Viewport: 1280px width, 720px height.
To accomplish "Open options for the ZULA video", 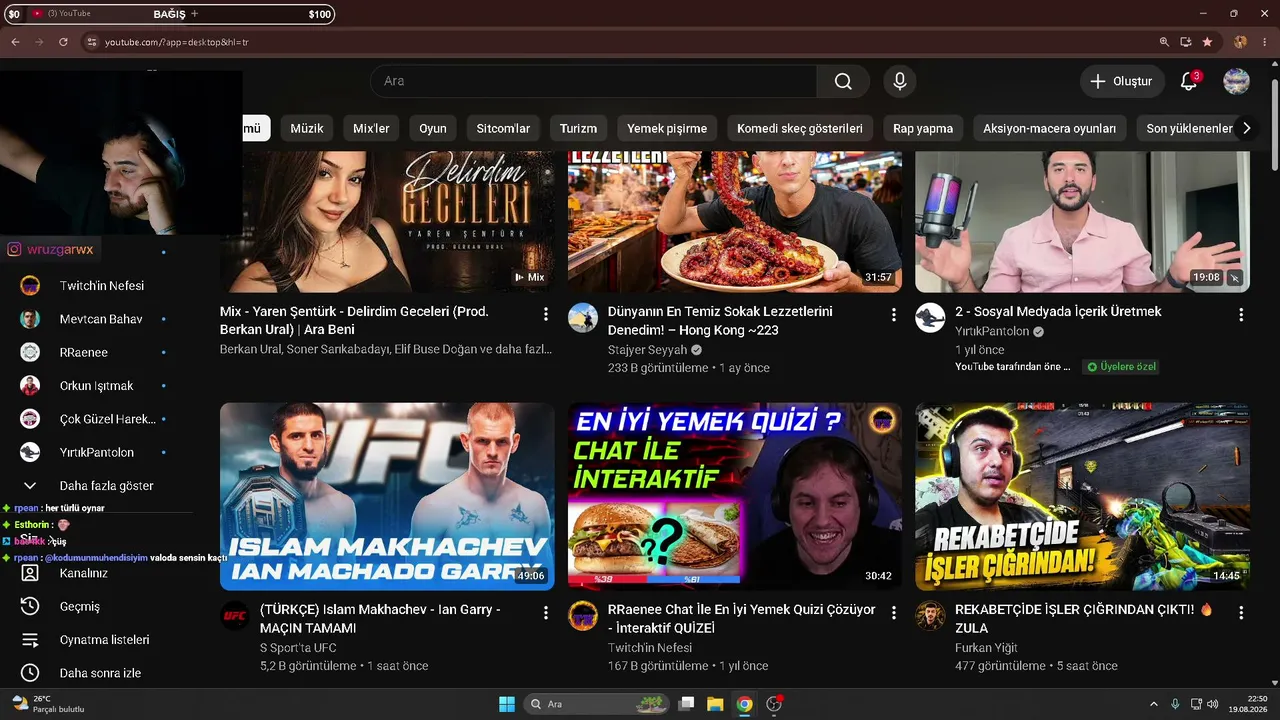I will 1241,612.
